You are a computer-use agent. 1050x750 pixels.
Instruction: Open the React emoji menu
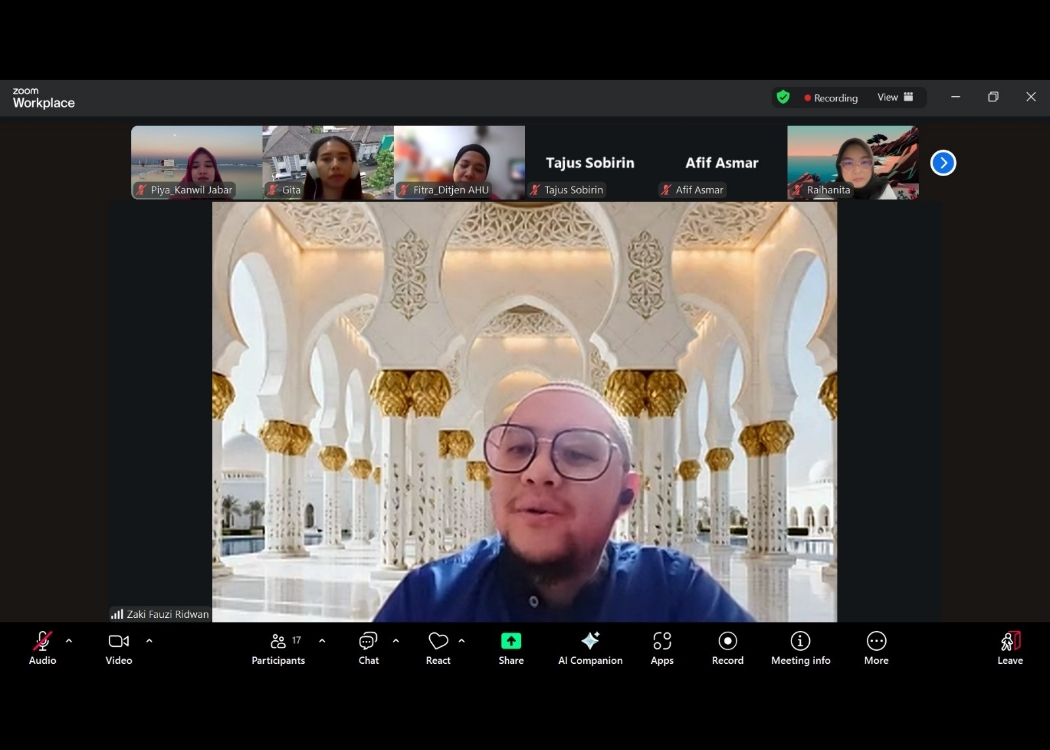tap(438, 647)
